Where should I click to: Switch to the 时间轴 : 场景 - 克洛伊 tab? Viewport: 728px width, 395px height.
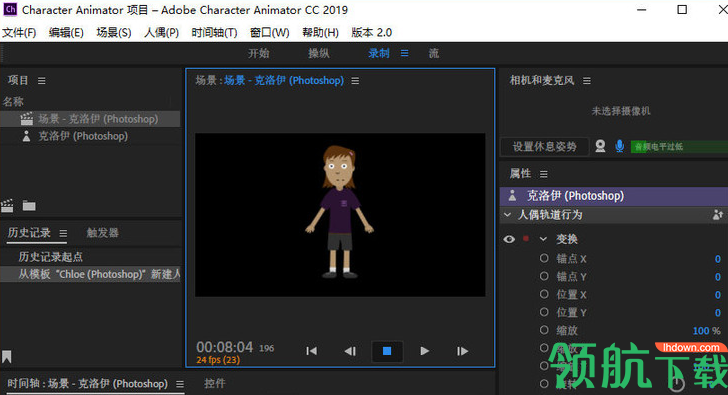click(88, 384)
